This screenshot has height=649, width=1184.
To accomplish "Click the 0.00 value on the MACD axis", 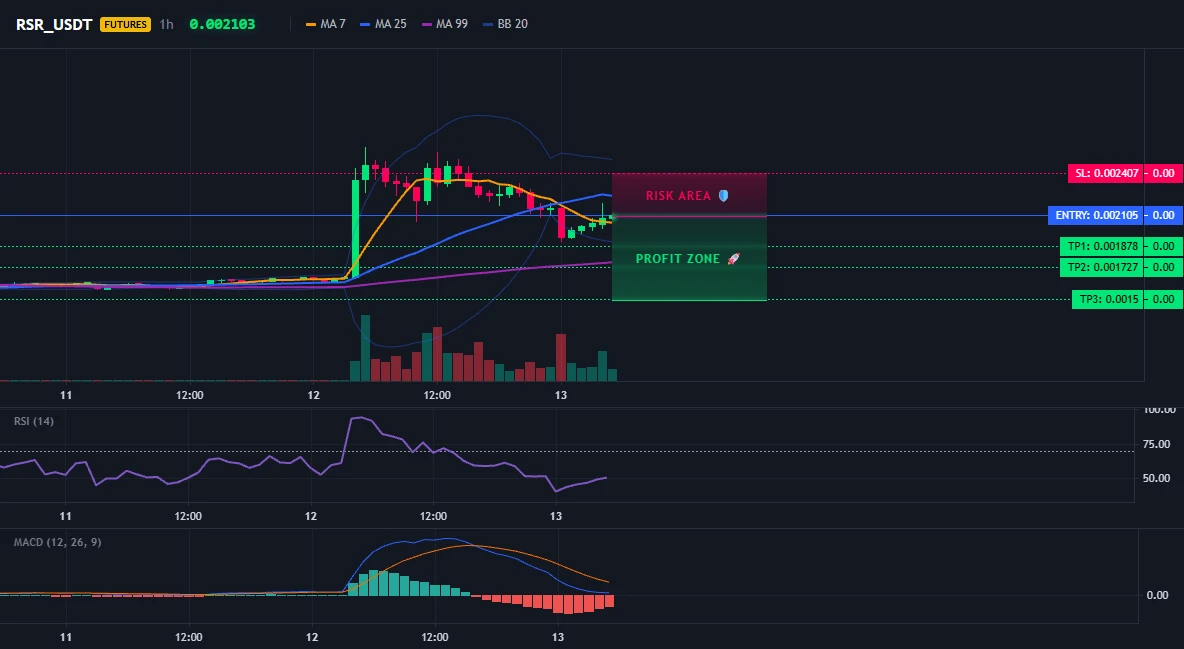I will 1158,595.
